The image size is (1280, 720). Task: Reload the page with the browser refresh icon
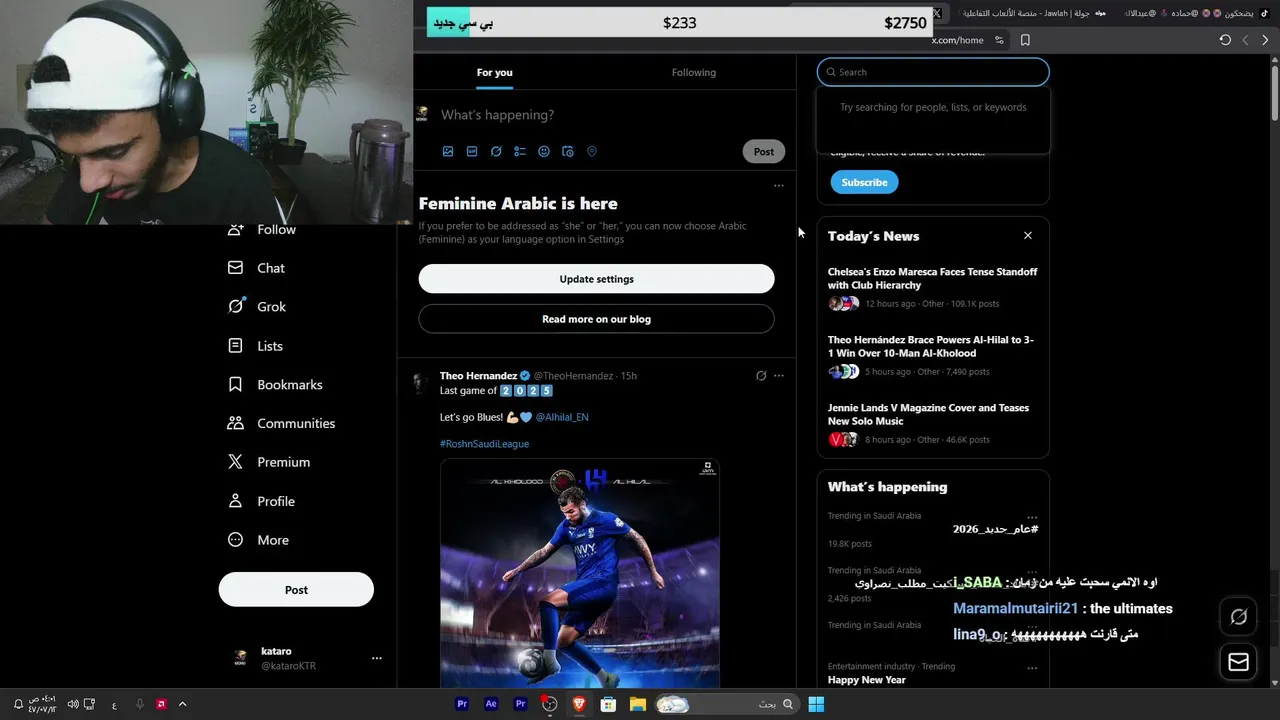click(1225, 40)
